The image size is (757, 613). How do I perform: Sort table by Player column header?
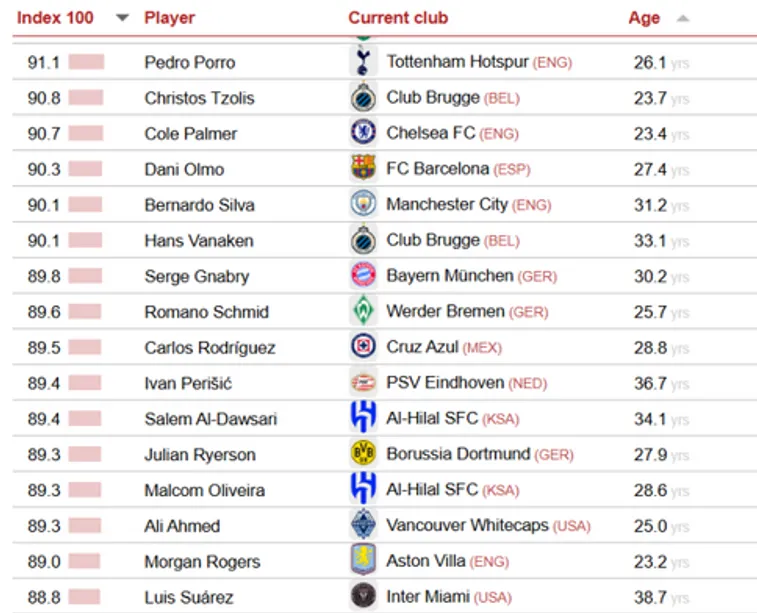[169, 18]
